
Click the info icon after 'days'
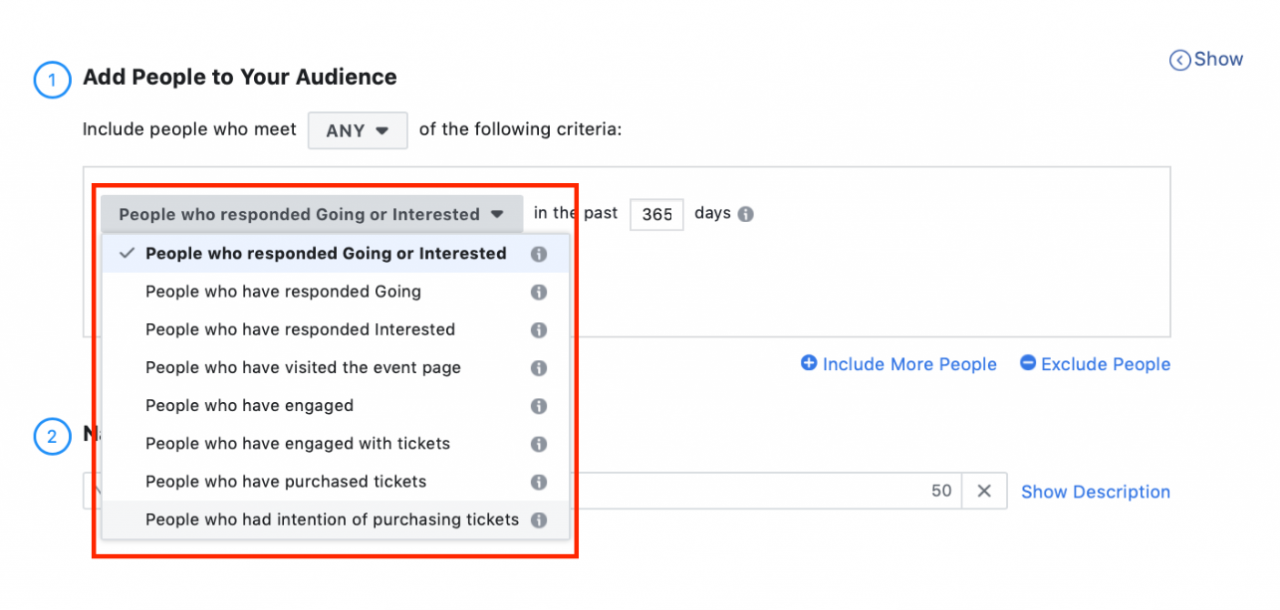click(x=746, y=214)
